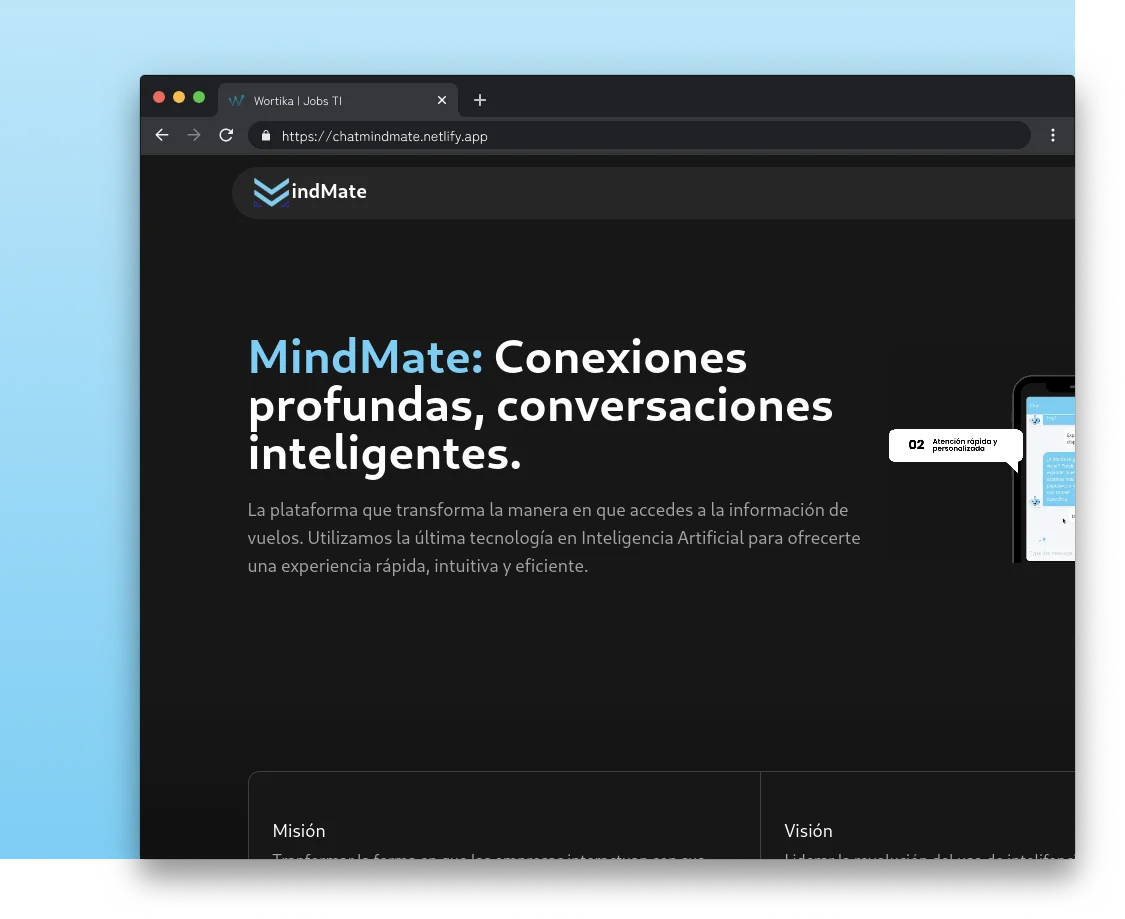Click the MindMate brand name in navbar
The width and height of the screenshot is (1125, 919).
pyautogui.click(x=329, y=191)
